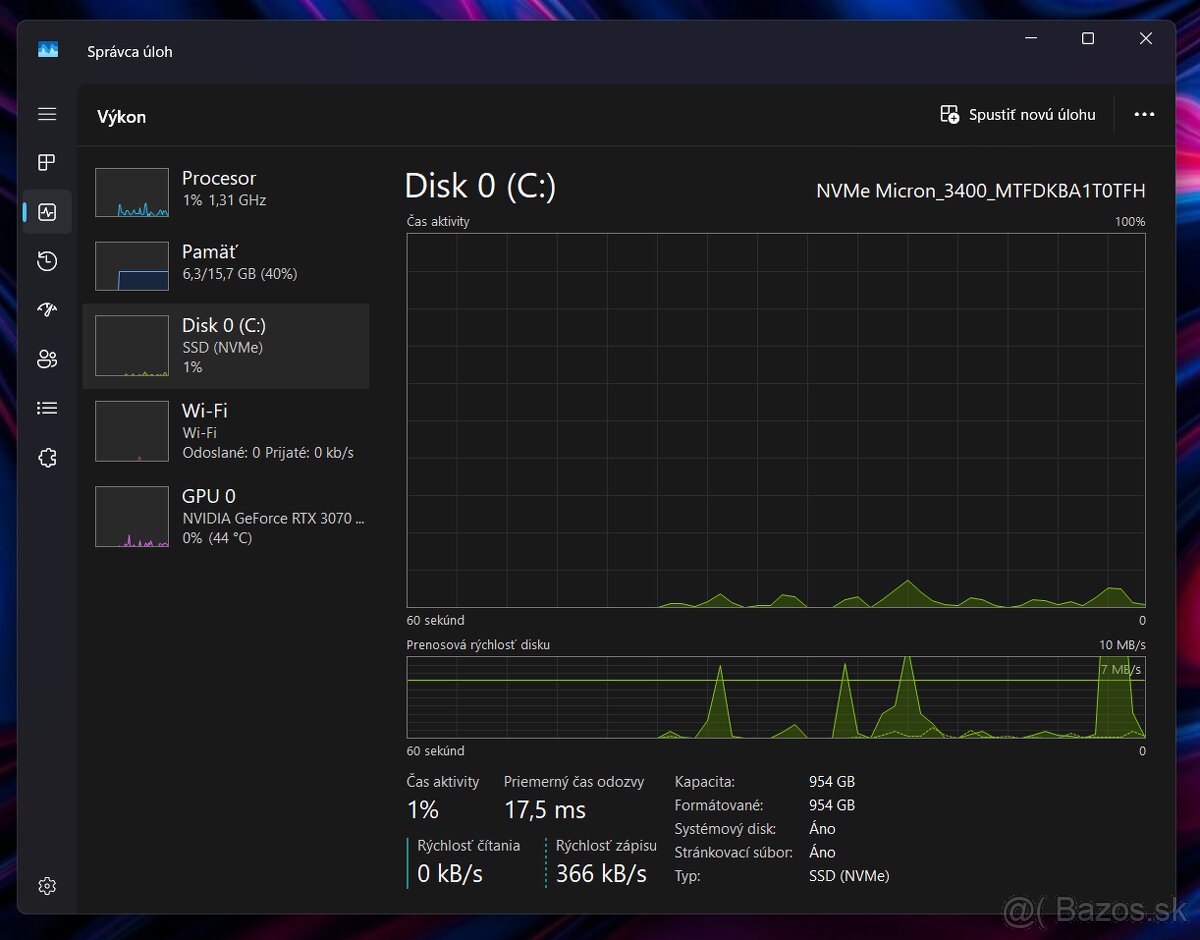Open the Users page icon
Screen dimensions: 1200x940
coord(47,359)
